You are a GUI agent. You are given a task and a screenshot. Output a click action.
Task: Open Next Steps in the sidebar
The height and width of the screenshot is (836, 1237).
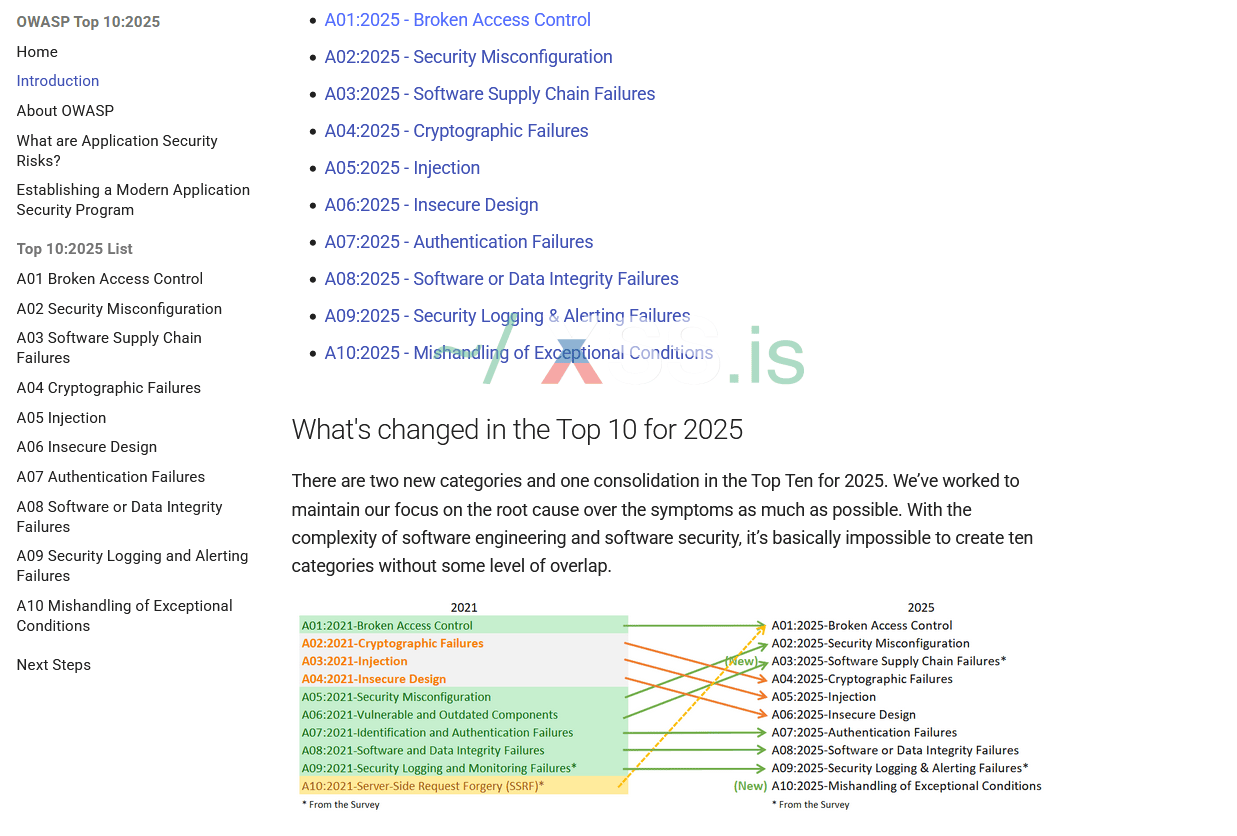54,665
